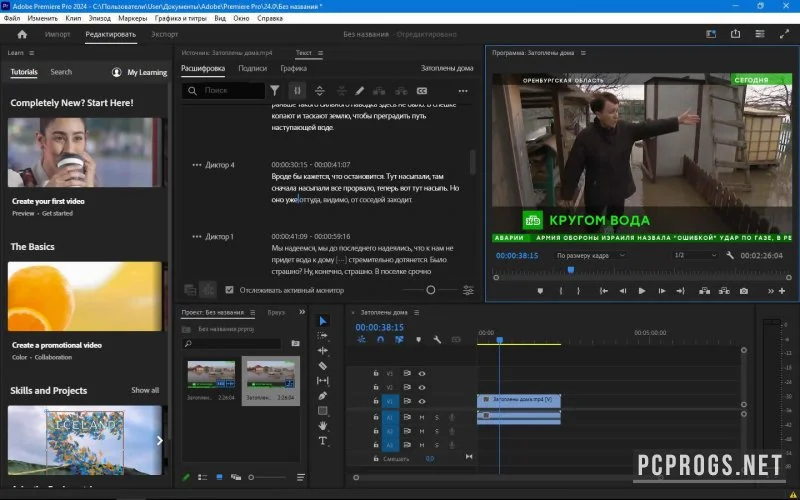Image resolution: width=800 pixels, height=500 pixels.
Task: Select the Rectangle tool
Action: (x=322, y=410)
